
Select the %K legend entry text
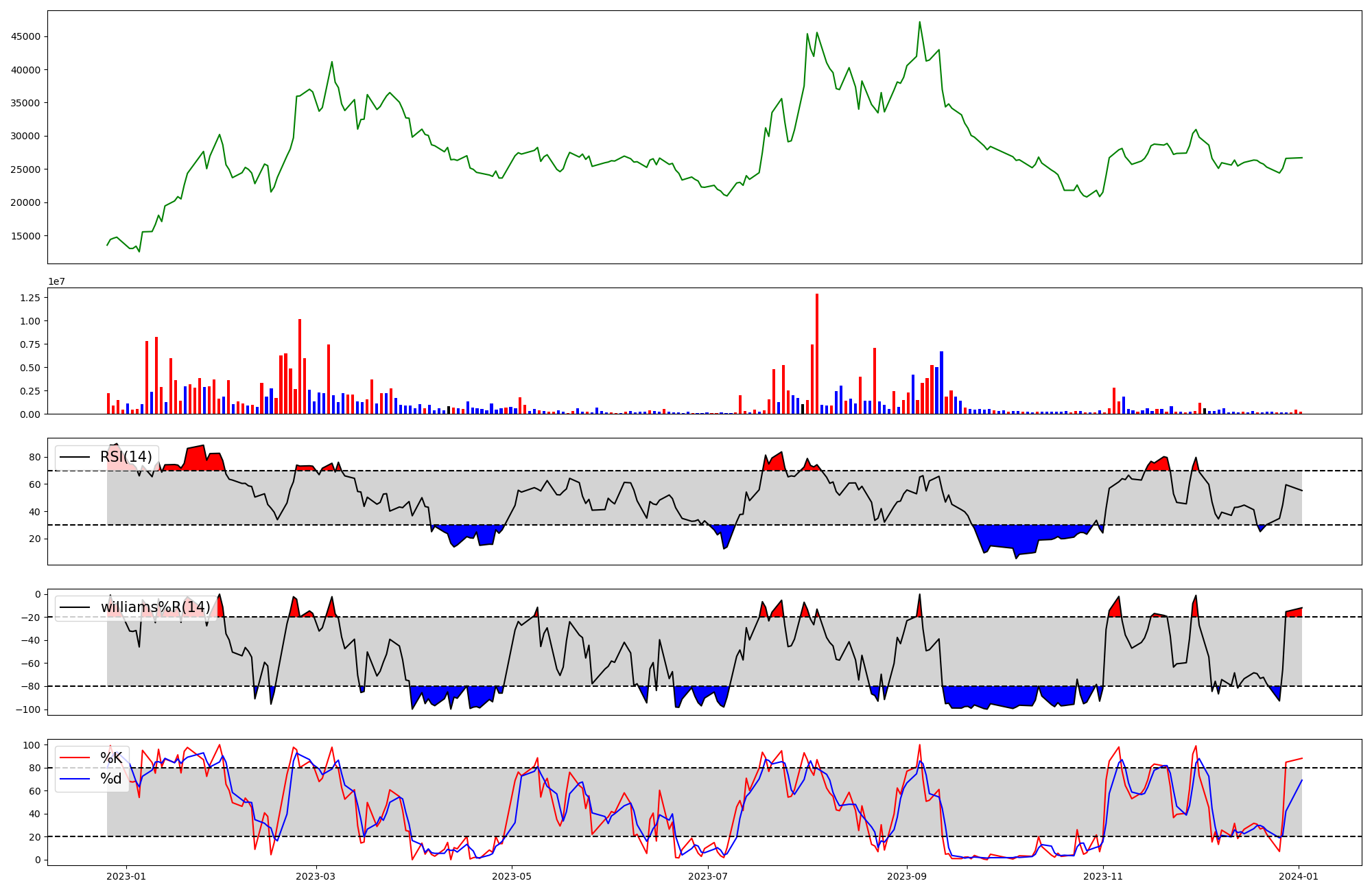(x=111, y=758)
